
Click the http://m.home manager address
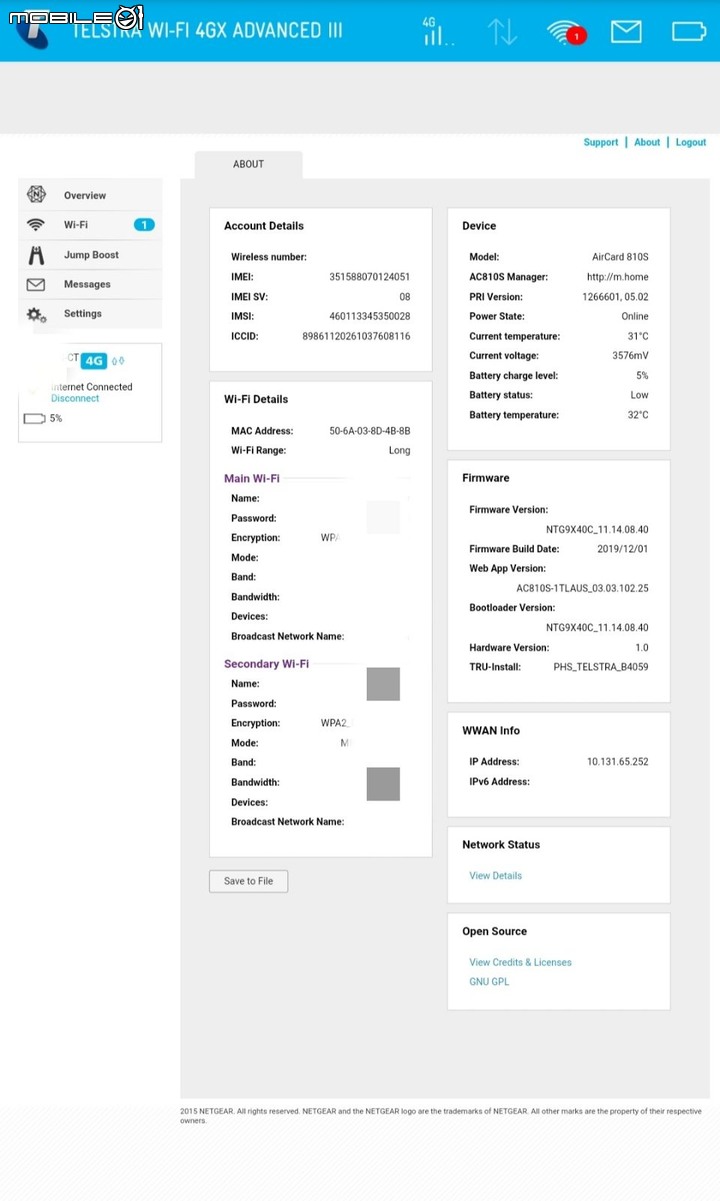pyautogui.click(x=618, y=277)
